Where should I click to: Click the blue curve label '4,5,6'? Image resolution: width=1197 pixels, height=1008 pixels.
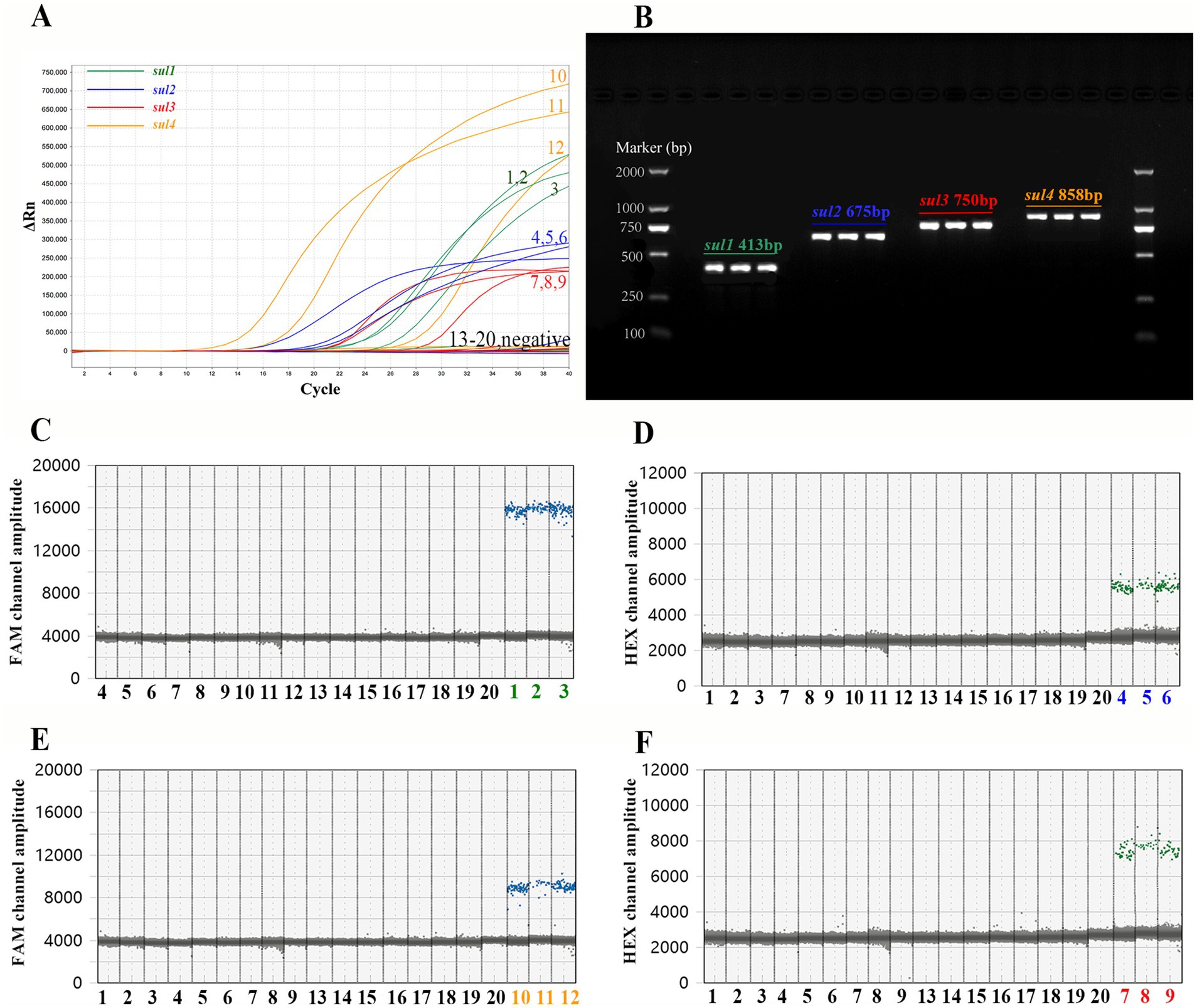tap(549, 237)
